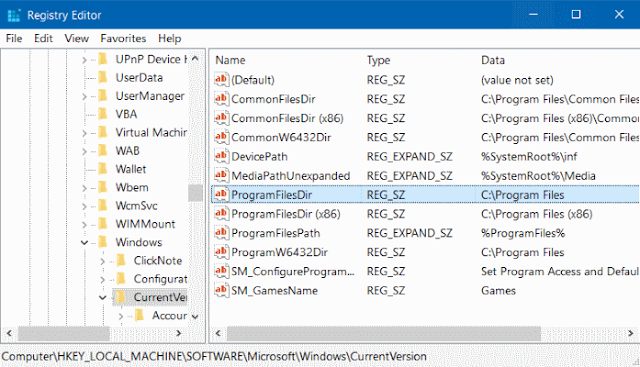Click the folder icon for Wallet

(x=103, y=169)
